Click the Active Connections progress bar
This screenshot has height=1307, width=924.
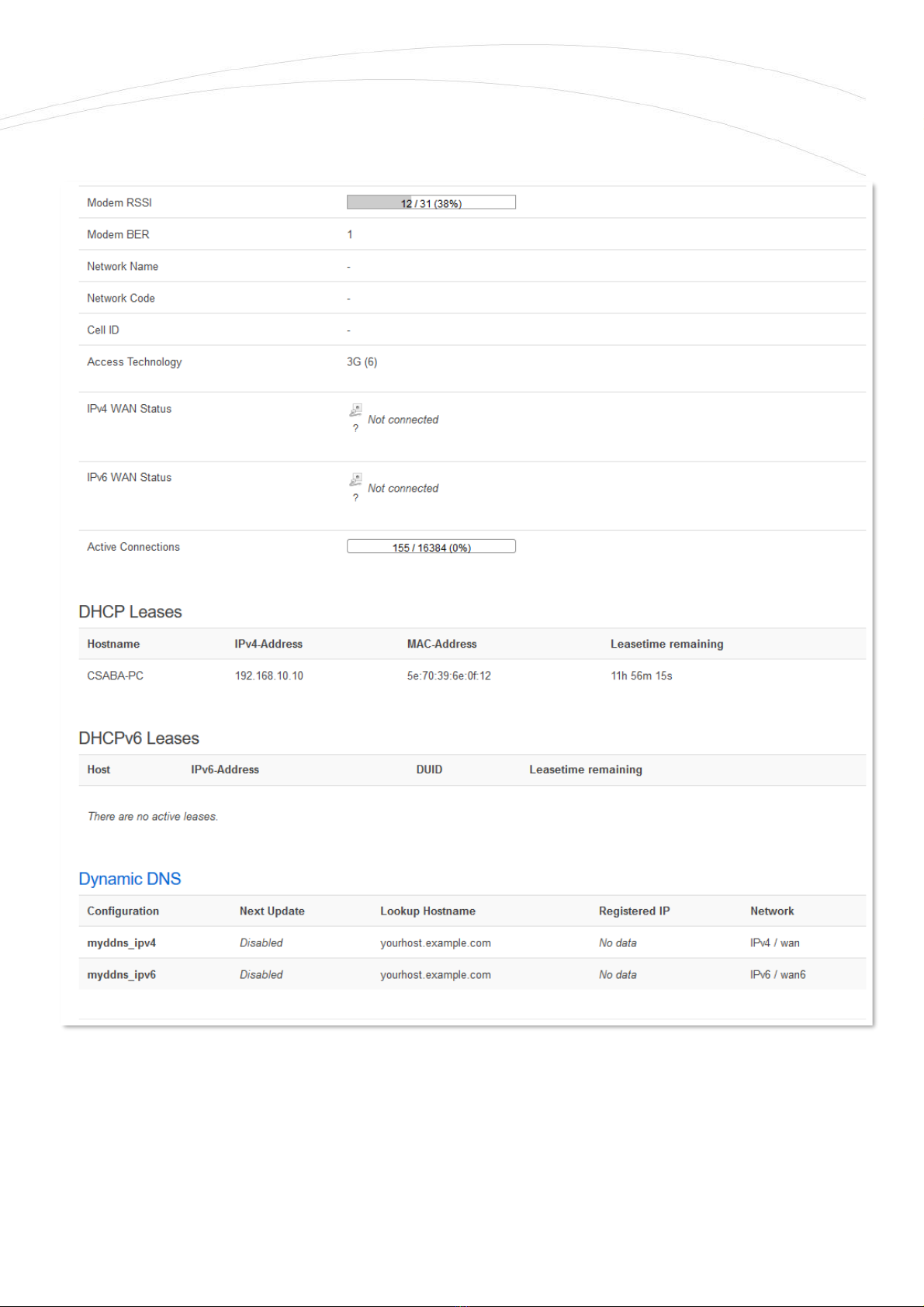pyautogui.click(x=431, y=547)
